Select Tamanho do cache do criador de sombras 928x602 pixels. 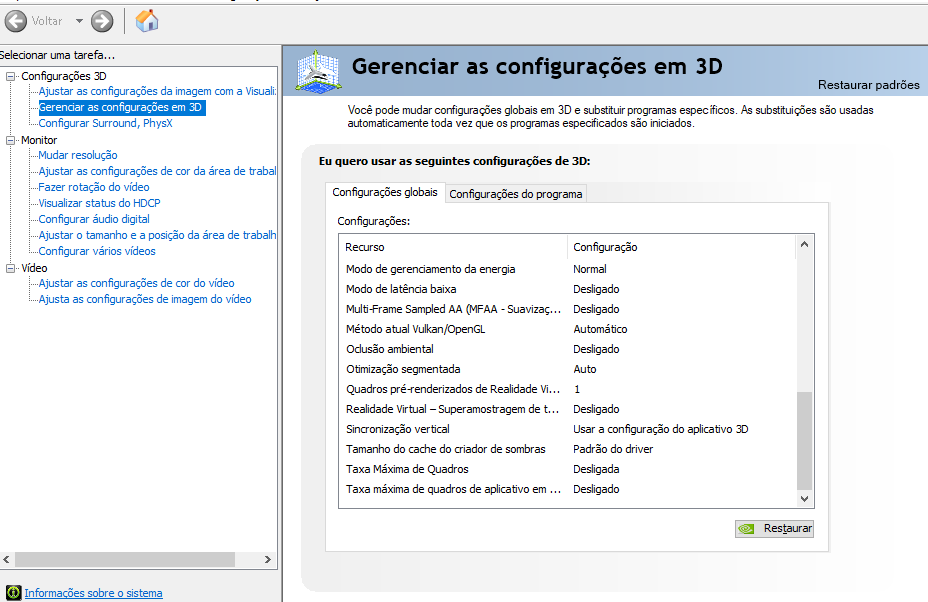click(567, 449)
